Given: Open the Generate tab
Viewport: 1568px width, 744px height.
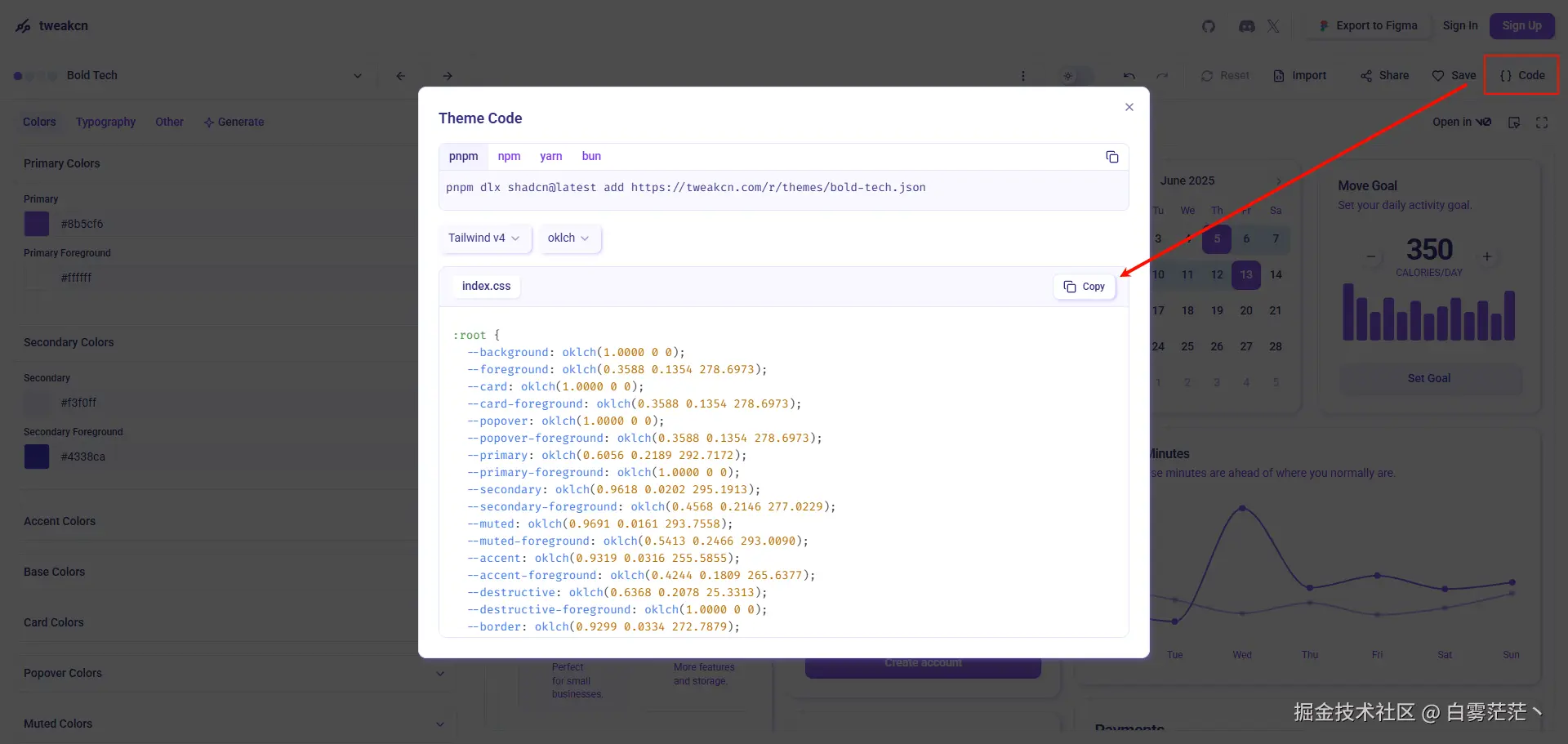Looking at the screenshot, I should coord(234,123).
